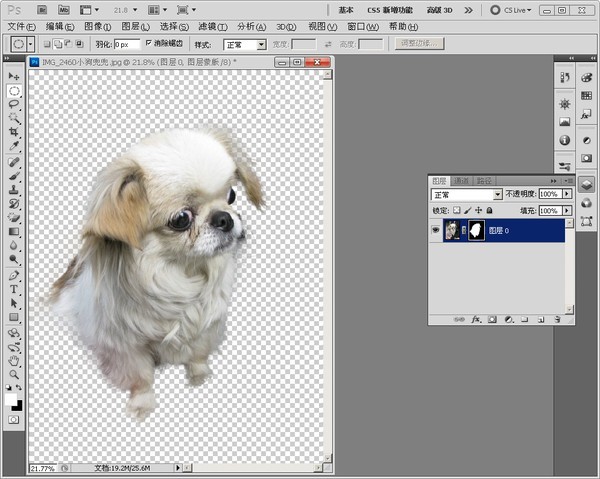The height and width of the screenshot is (479, 600).
Task: Select the Hand tool
Action: click(14, 360)
